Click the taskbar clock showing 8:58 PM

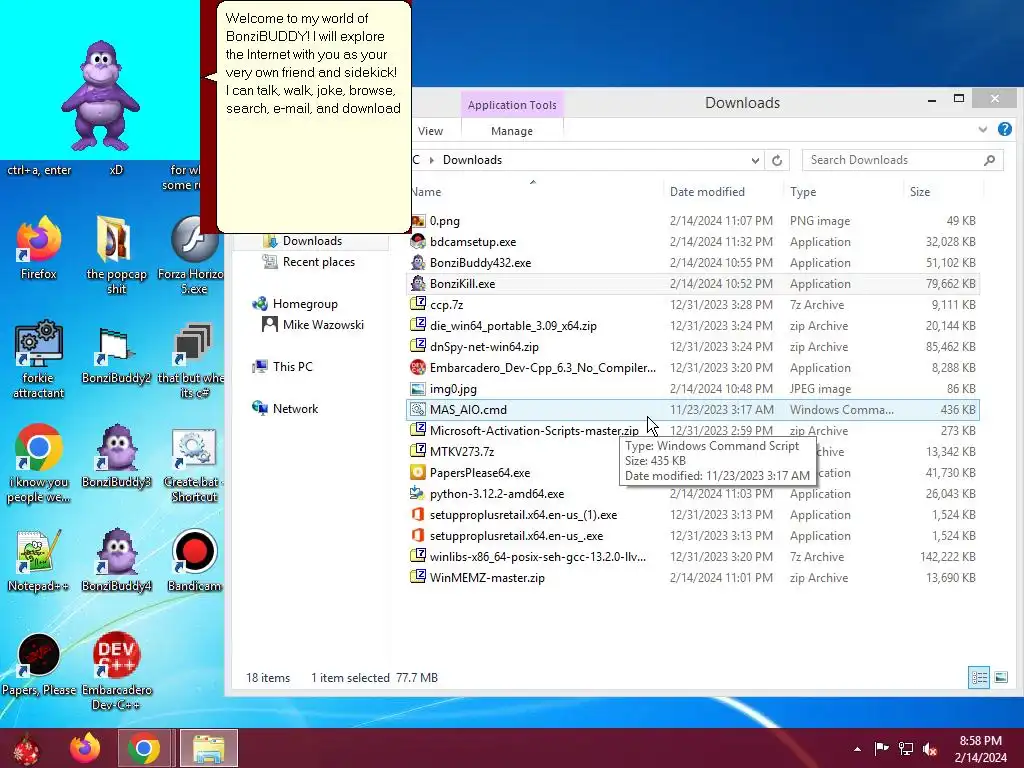click(980, 749)
